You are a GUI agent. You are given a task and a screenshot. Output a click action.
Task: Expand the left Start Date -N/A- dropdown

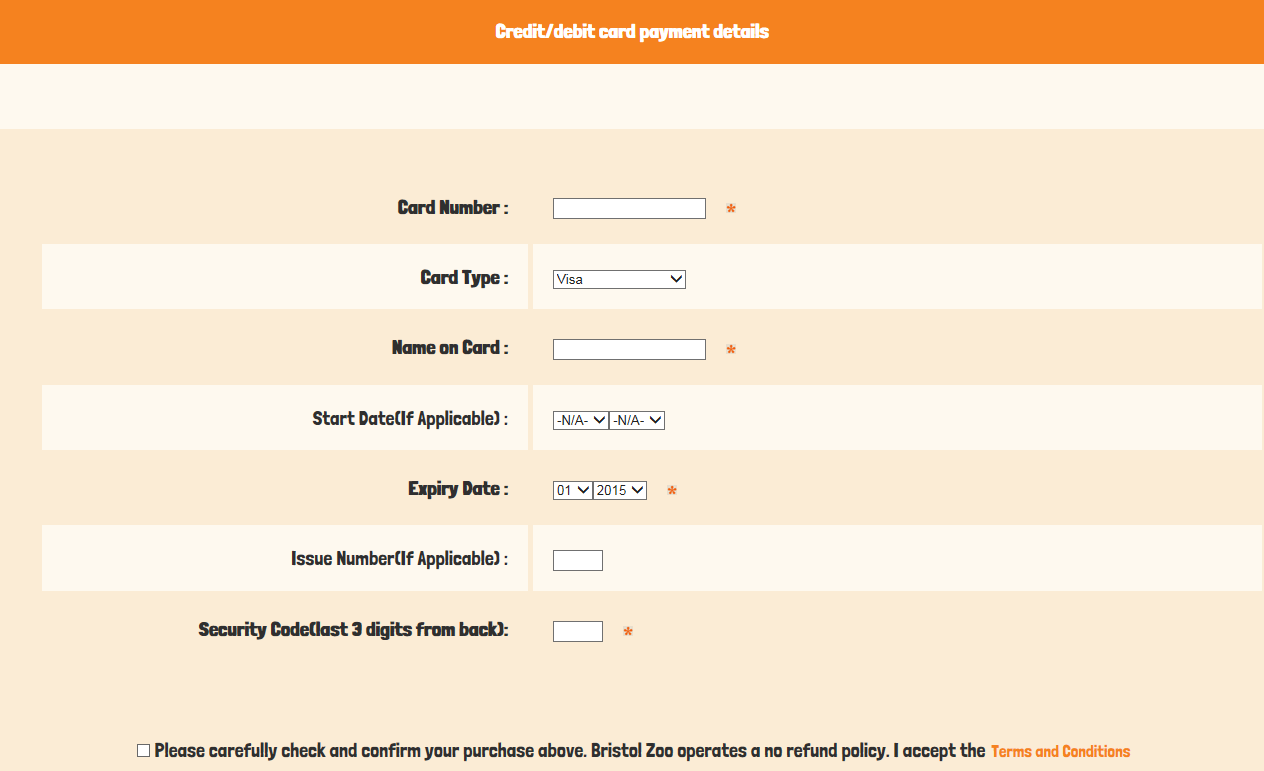pos(580,421)
